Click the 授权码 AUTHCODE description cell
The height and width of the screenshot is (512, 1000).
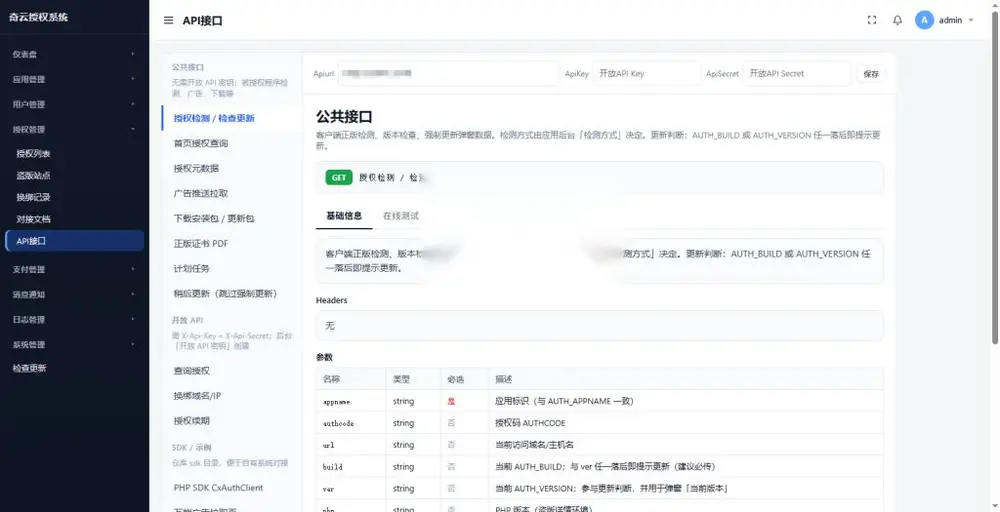[686, 423]
